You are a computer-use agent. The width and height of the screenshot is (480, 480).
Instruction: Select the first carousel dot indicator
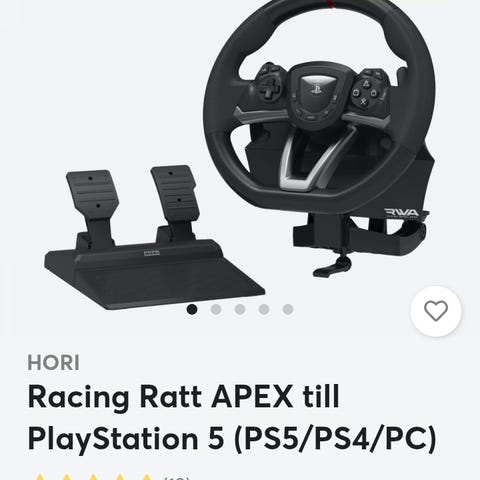click(192, 309)
